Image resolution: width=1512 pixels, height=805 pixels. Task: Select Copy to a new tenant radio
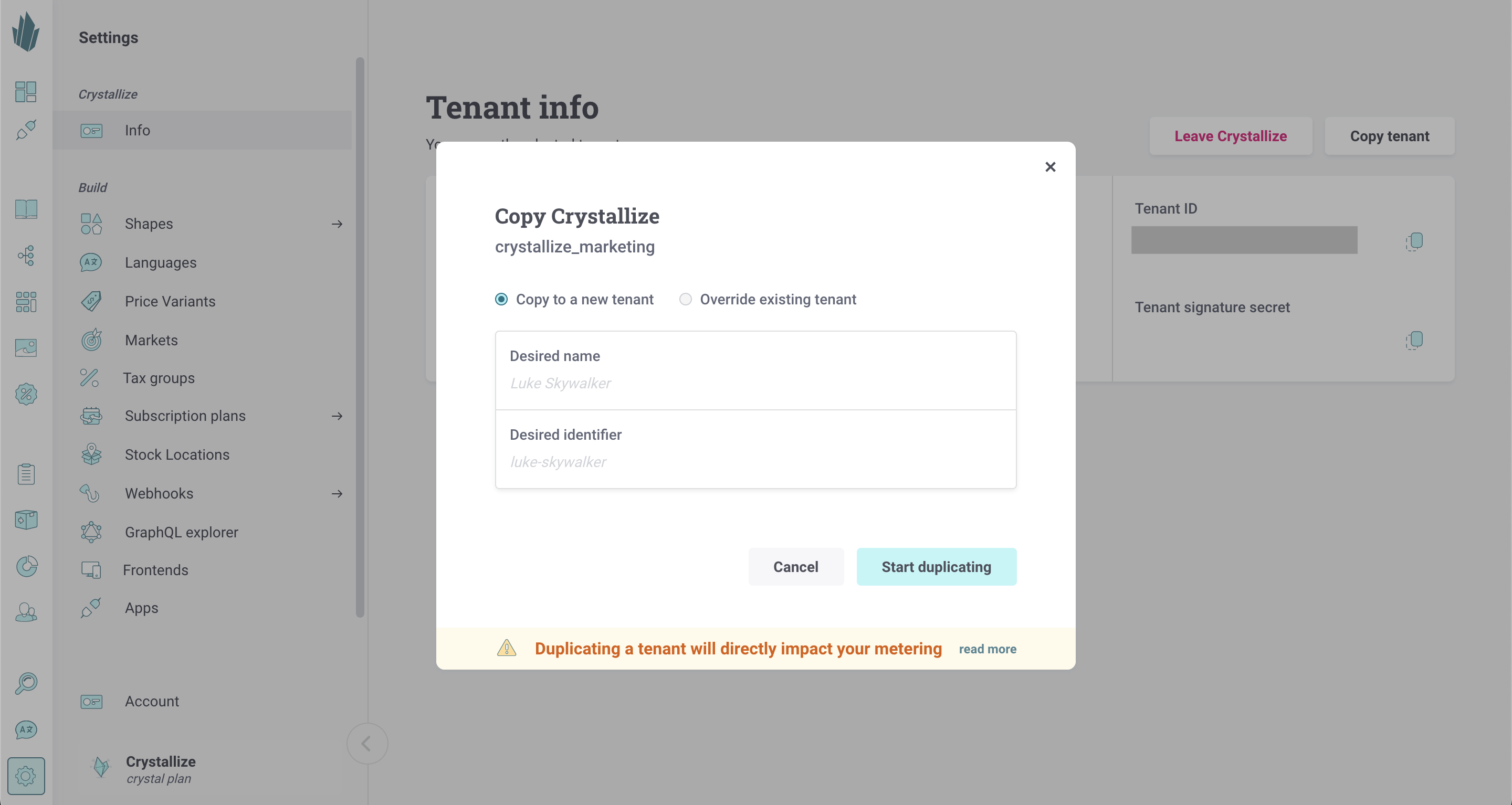[x=501, y=299]
